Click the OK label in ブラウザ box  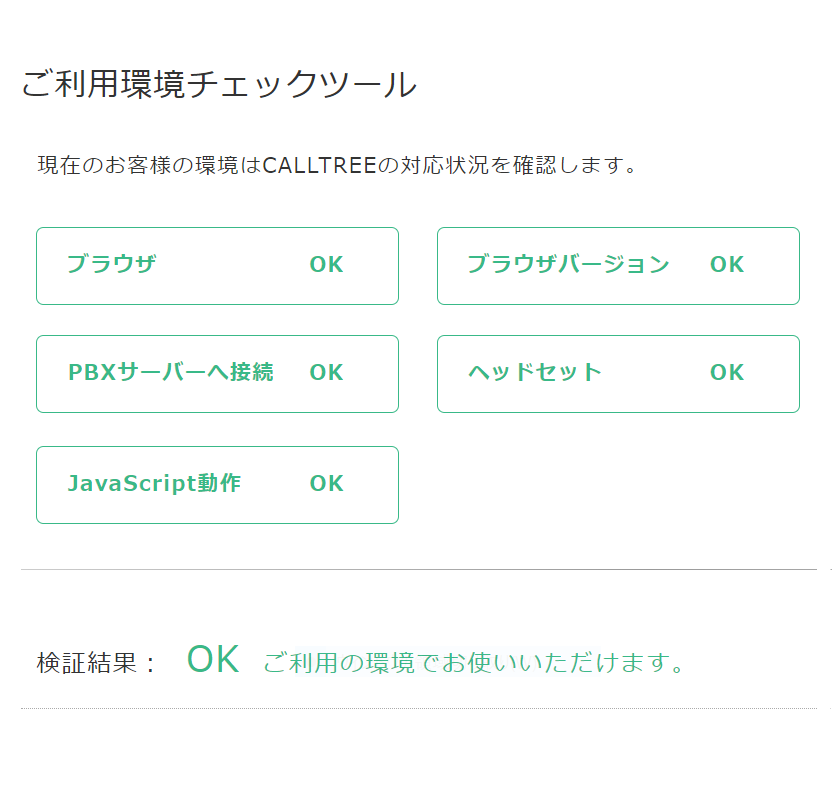click(x=326, y=264)
